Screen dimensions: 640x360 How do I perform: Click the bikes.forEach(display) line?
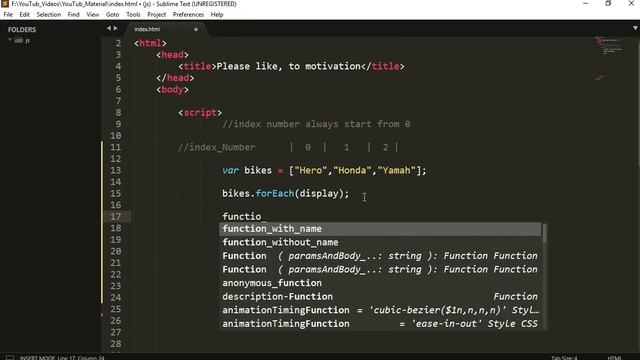(286, 194)
